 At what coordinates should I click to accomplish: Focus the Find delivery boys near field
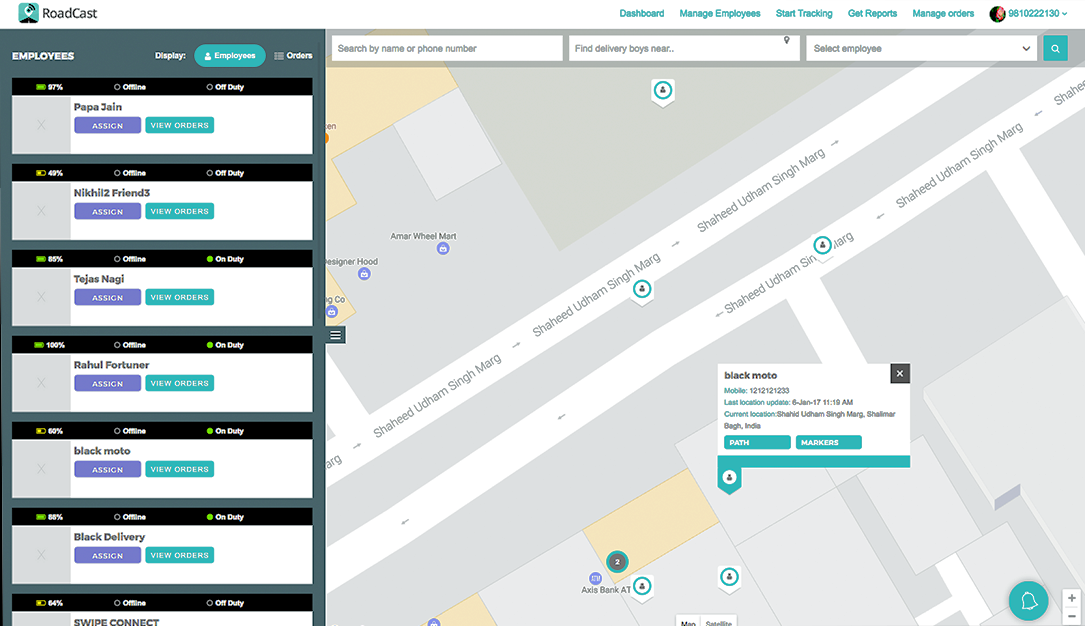(684, 48)
